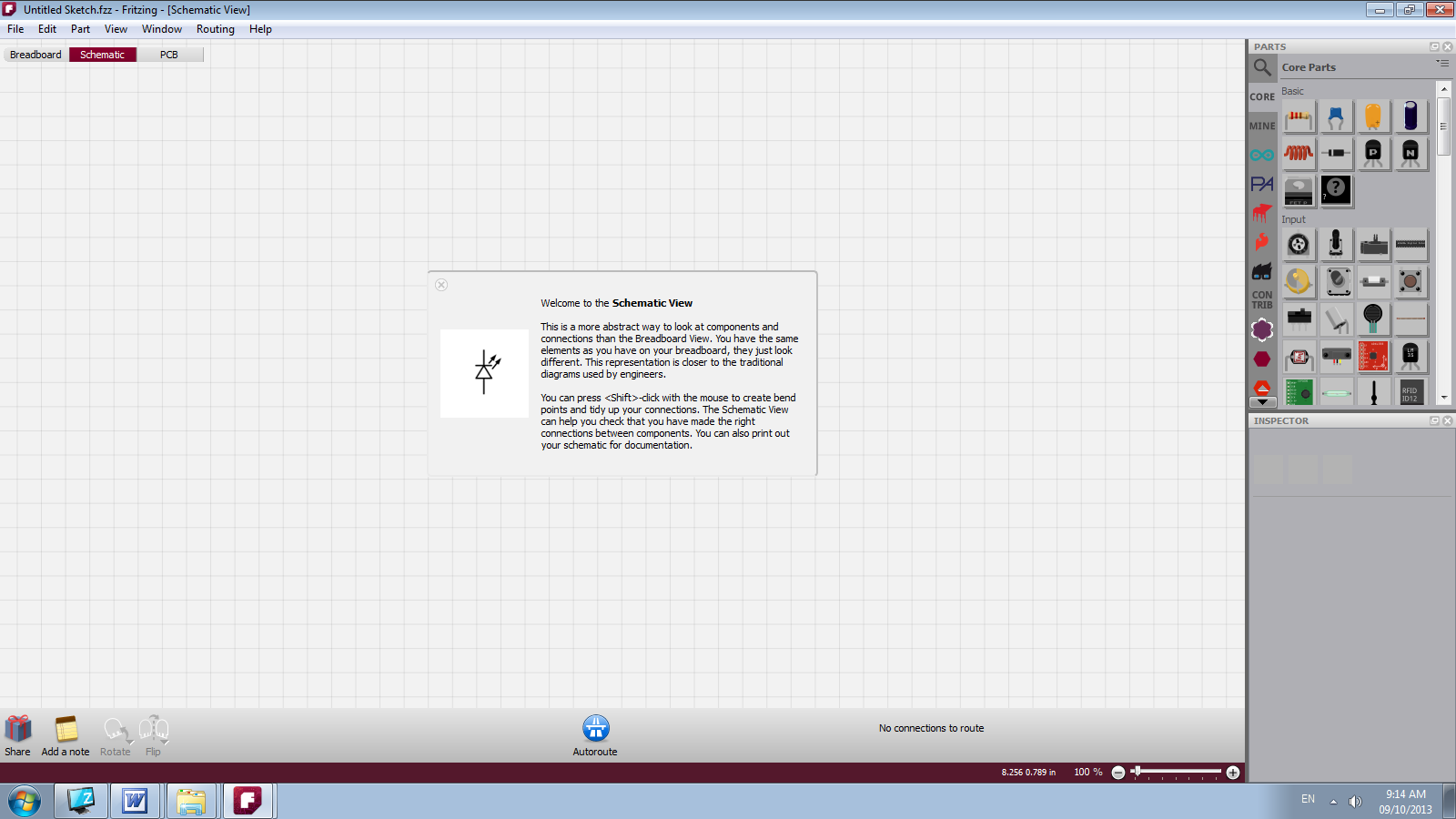Choose the orange tantalum capacitor part

(x=1373, y=116)
